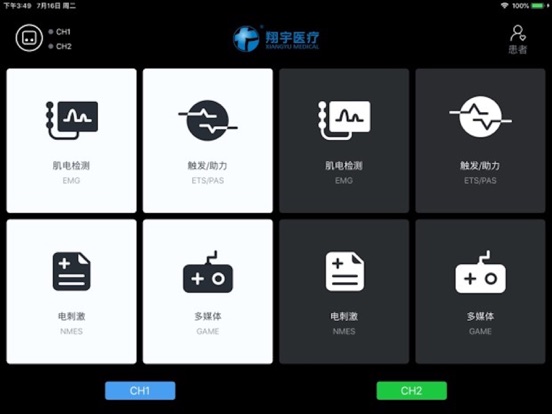Switch to the green CH2 channel tab

pyautogui.click(x=412, y=390)
